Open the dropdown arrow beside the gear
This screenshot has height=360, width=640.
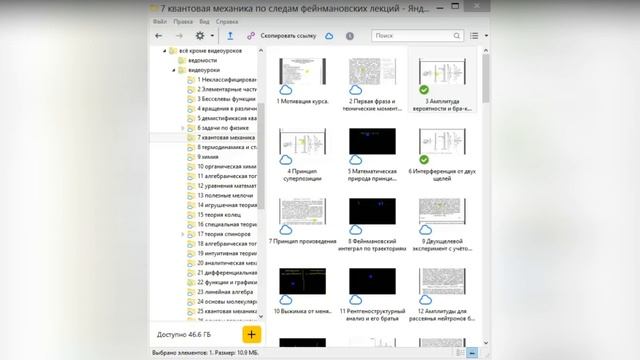[212, 36]
